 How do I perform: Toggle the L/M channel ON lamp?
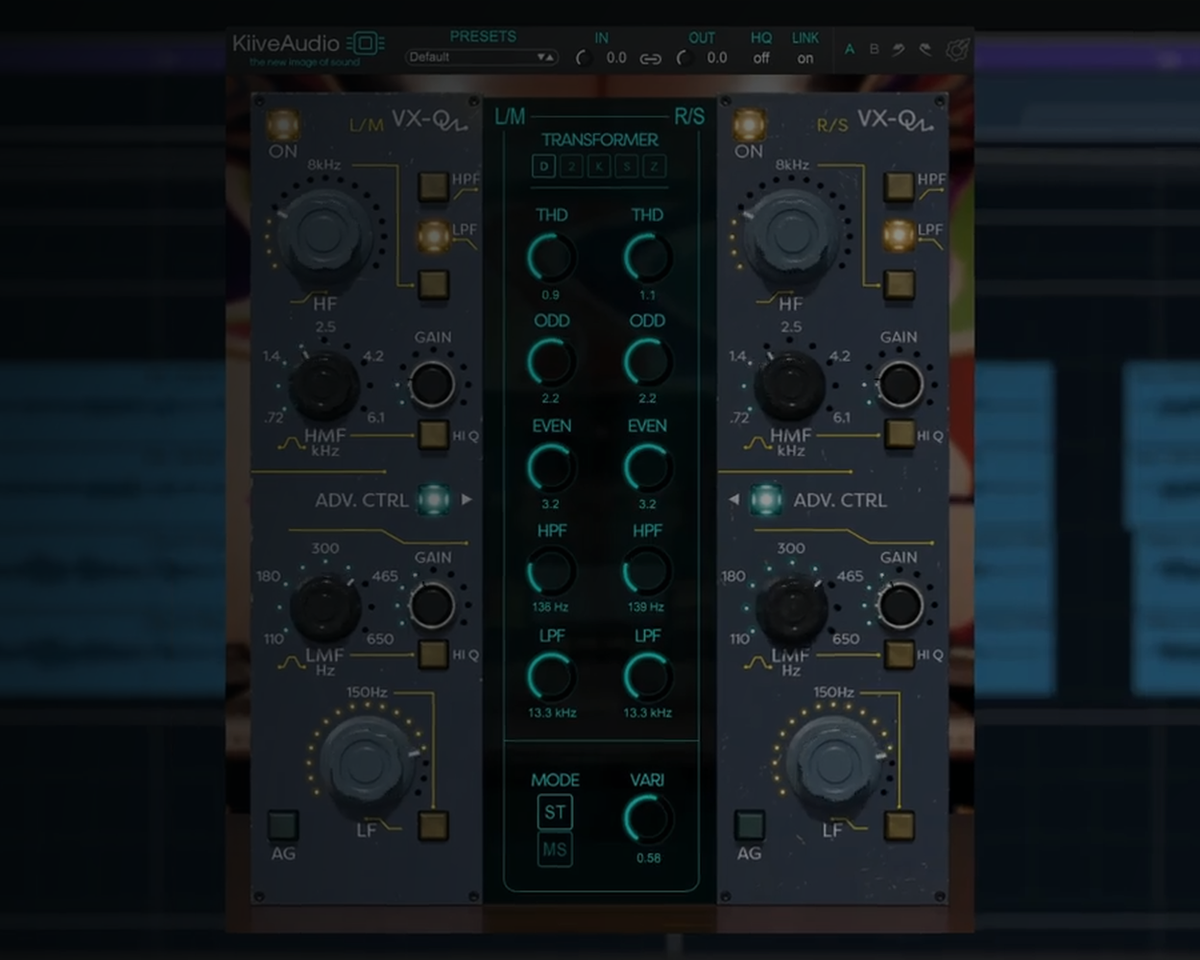point(283,126)
